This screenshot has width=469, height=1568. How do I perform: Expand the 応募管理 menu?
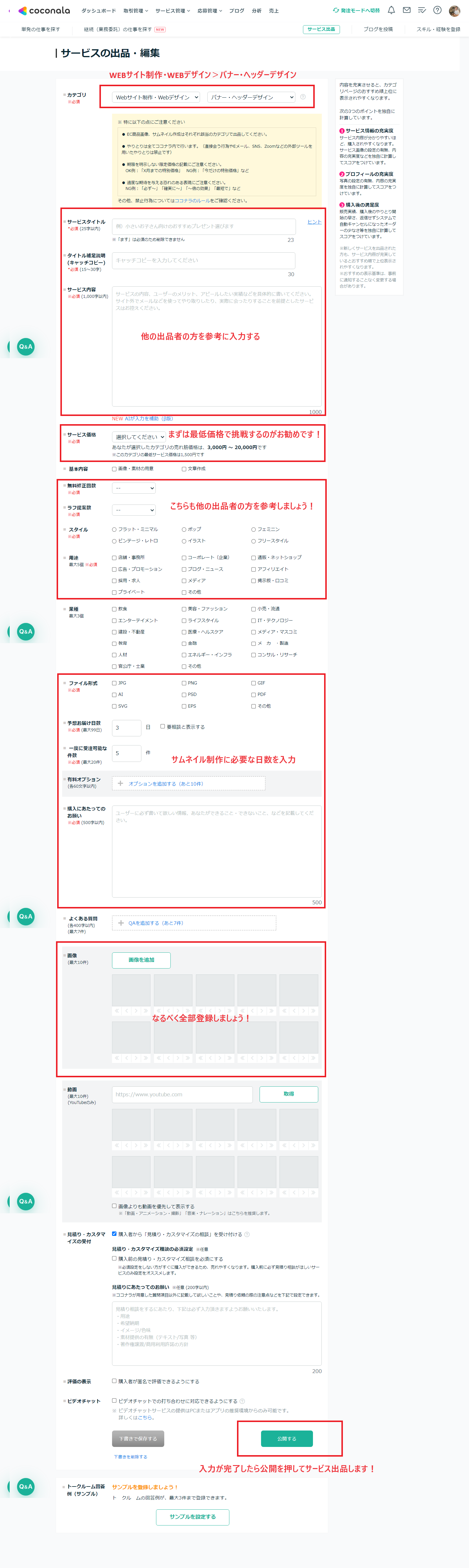[x=209, y=11]
